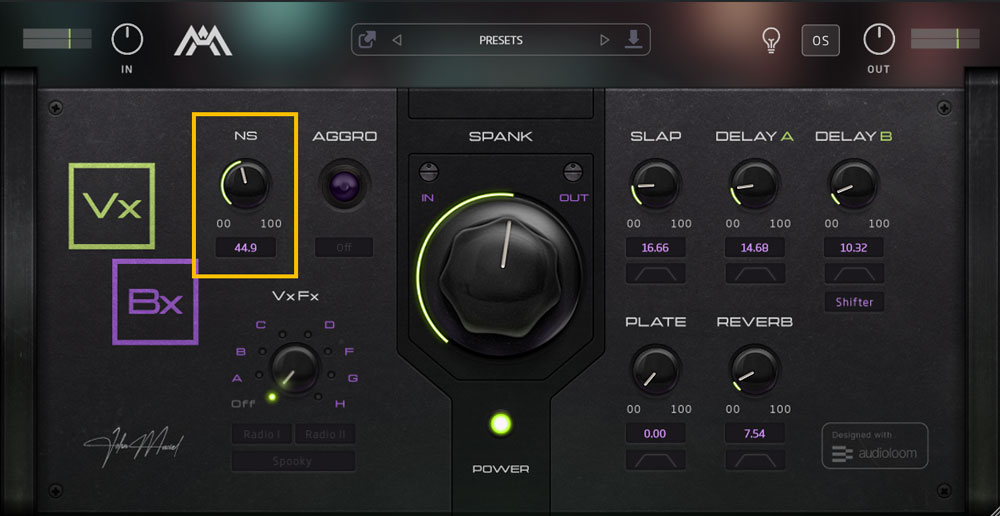Click the SLAP filter shape icon
This screenshot has width=1000, height=516.
click(655, 273)
